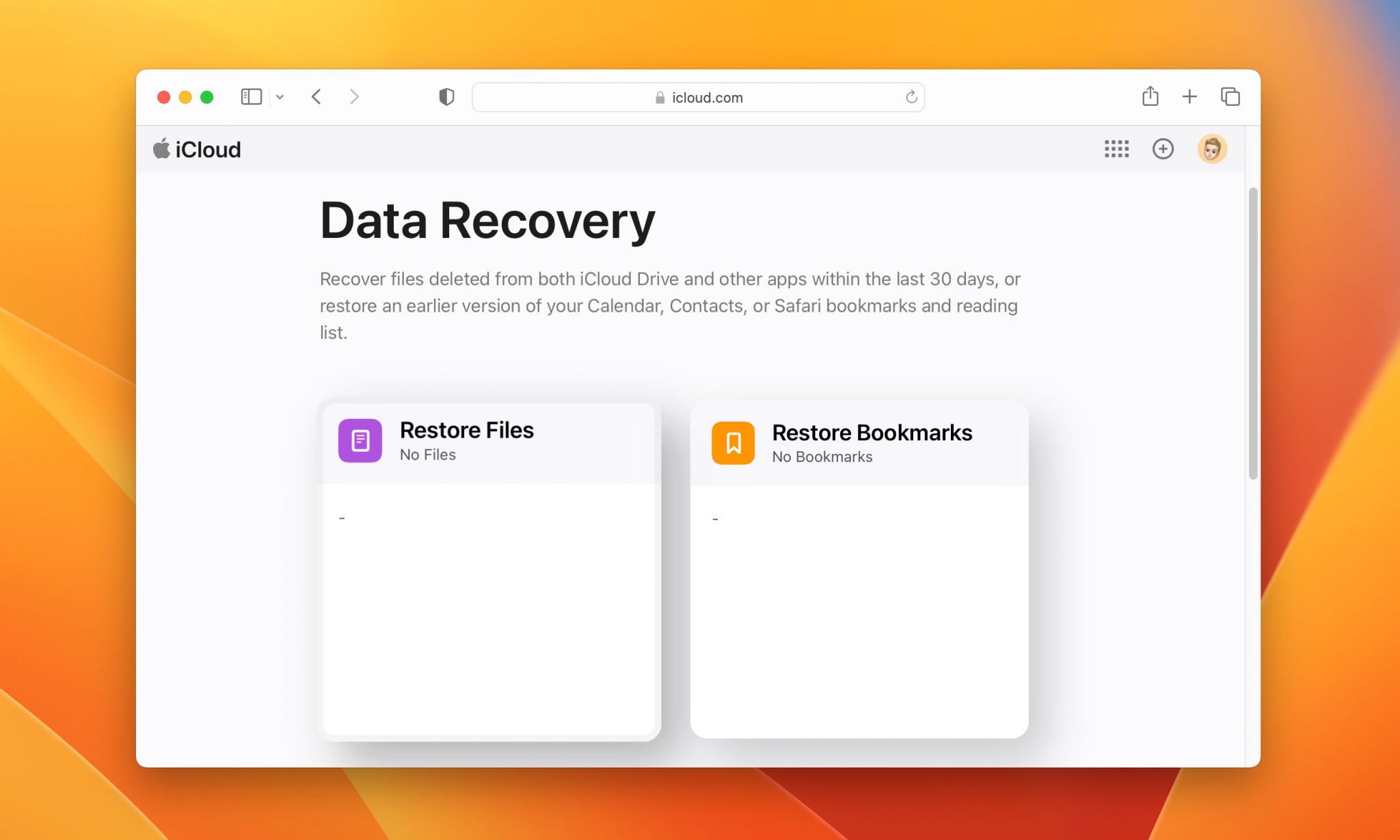Toggle the reader view in address bar
This screenshot has height=840, width=1400.
[x=910, y=97]
